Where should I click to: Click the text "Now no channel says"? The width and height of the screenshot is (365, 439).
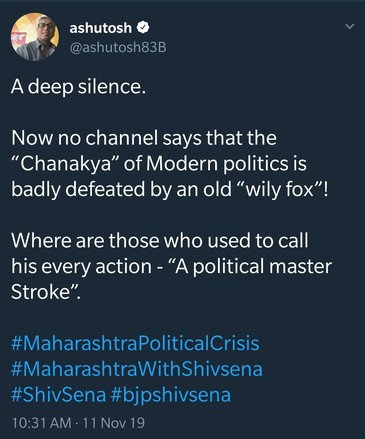[106, 138]
